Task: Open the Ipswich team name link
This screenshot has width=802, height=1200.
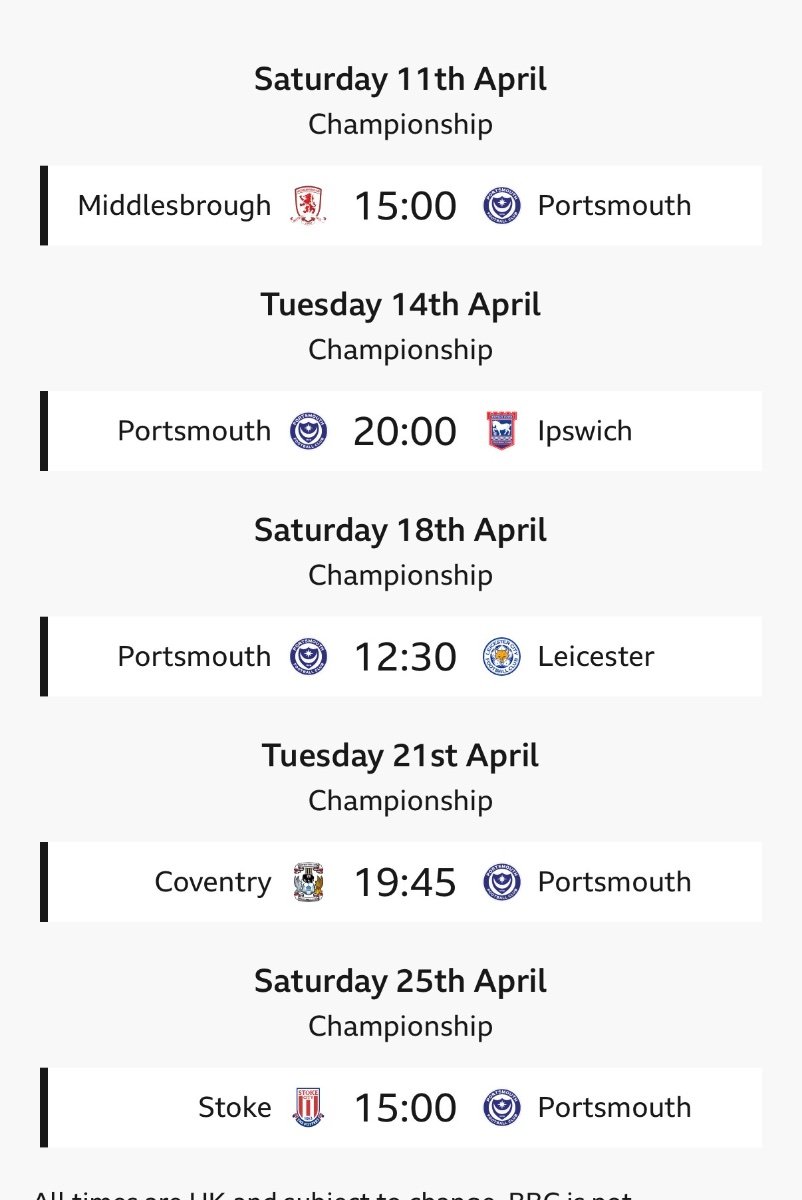Action: pos(585,431)
